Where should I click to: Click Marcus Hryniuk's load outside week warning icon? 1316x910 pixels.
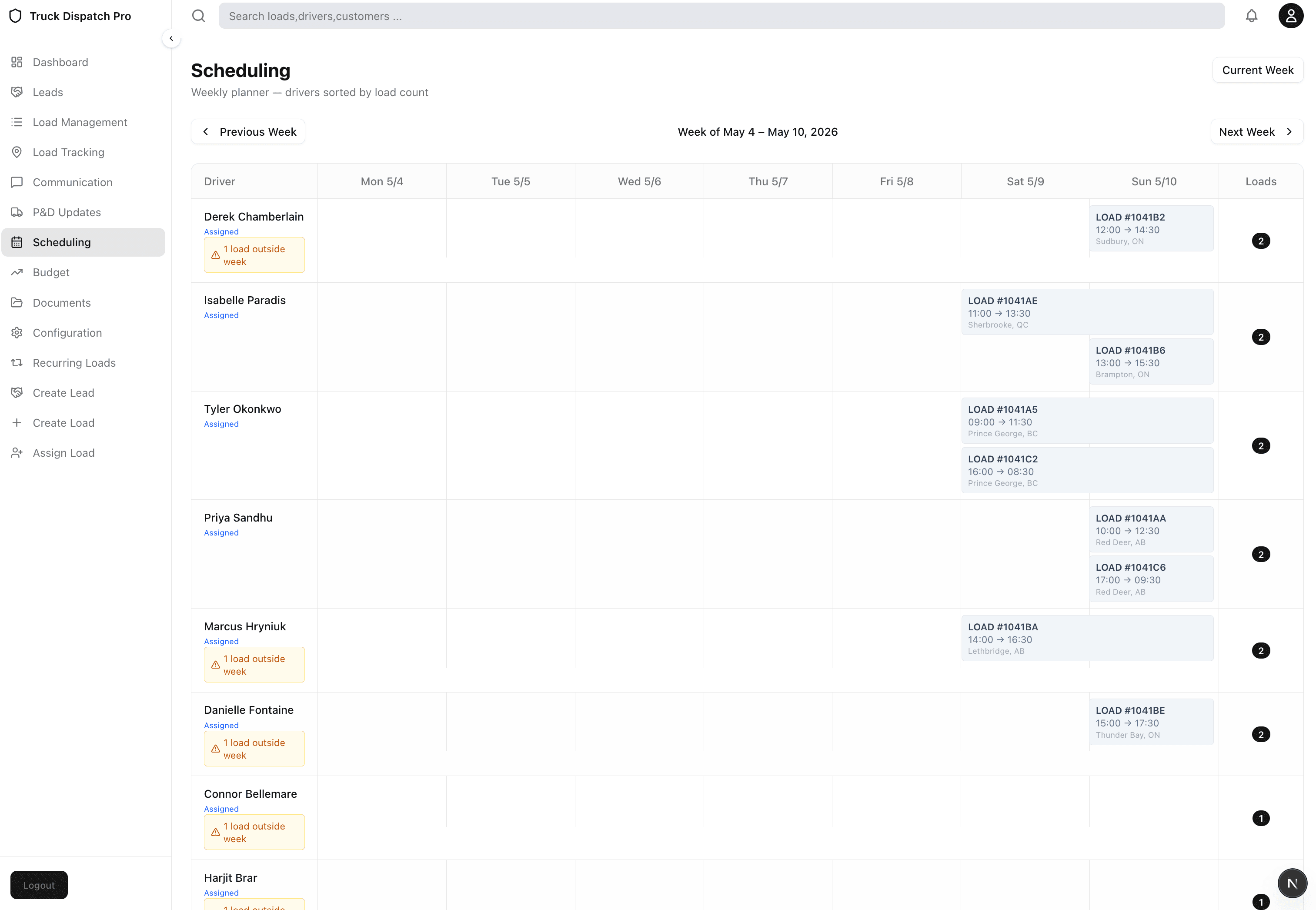pos(215,665)
